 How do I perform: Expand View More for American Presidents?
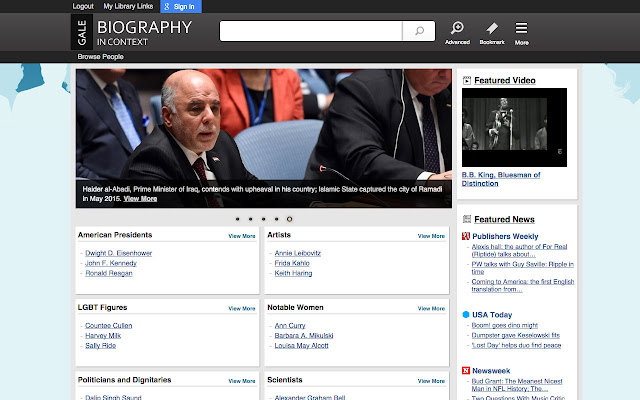[x=241, y=236]
